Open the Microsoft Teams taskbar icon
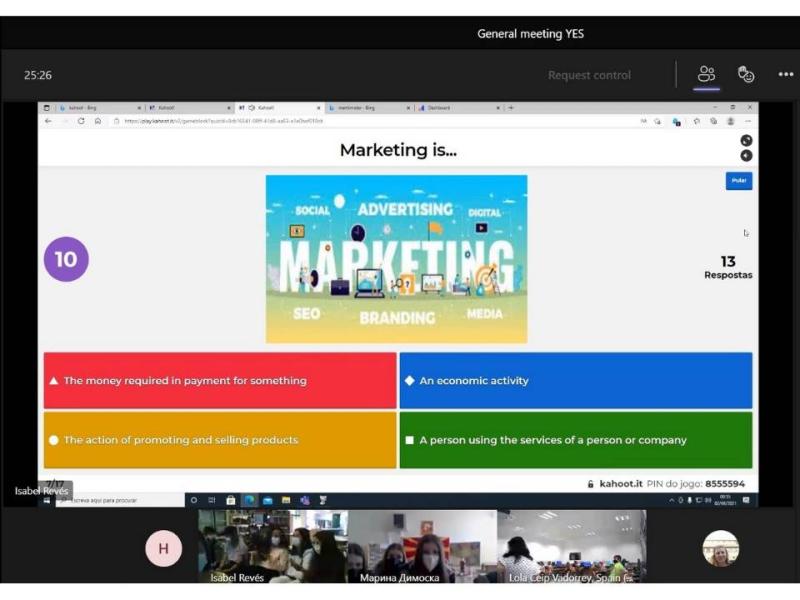Screen dimensions: 800x600 pyautogui.click(x=305, y=501)
